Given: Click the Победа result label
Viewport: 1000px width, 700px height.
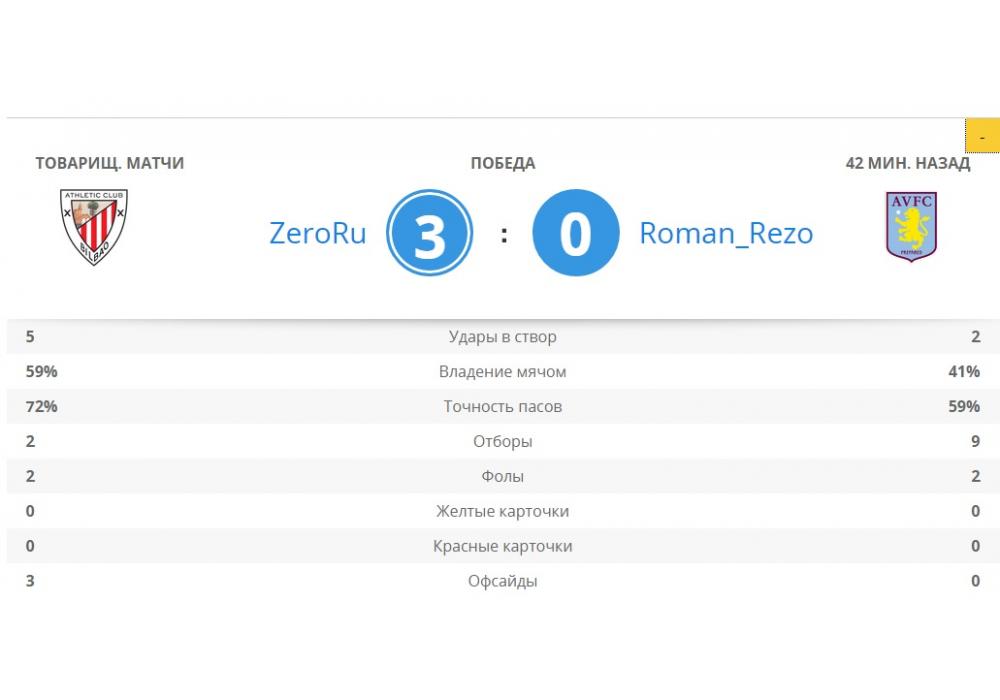Looking at the screenshot, I should 503,163.
